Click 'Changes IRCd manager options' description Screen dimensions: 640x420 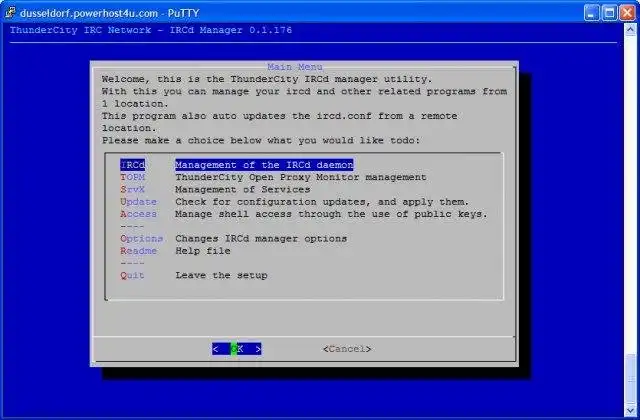pyautogui.click(x=261, y=238)
